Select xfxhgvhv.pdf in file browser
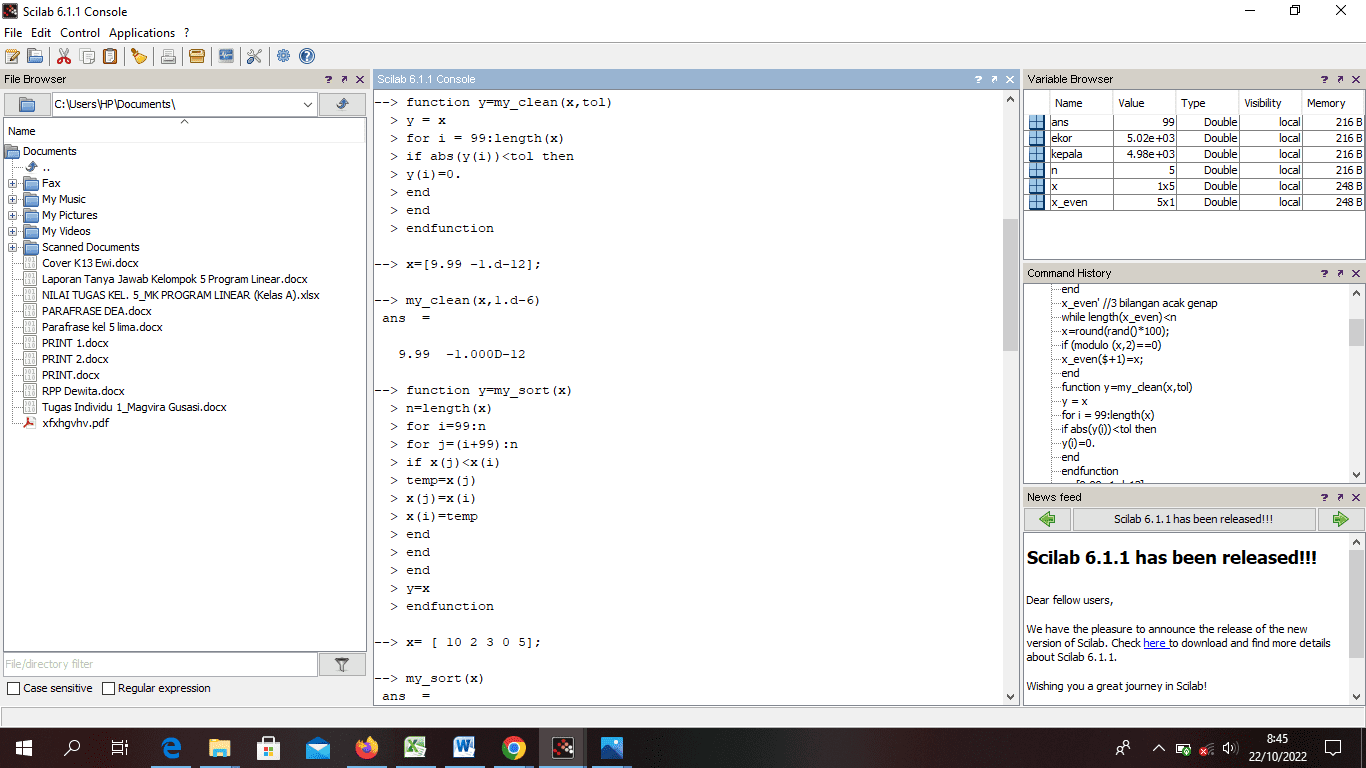The width and height of the screenshot is (1366, 768). [75, 423]
